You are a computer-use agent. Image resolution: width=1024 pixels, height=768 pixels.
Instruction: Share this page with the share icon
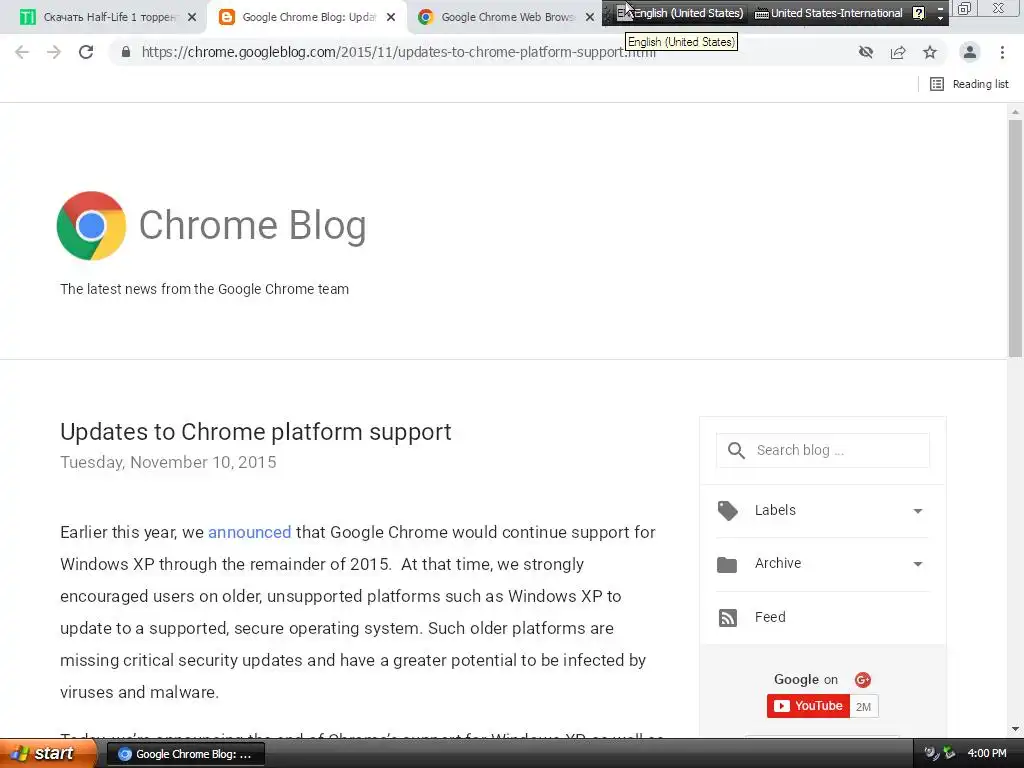coord(898,52)
